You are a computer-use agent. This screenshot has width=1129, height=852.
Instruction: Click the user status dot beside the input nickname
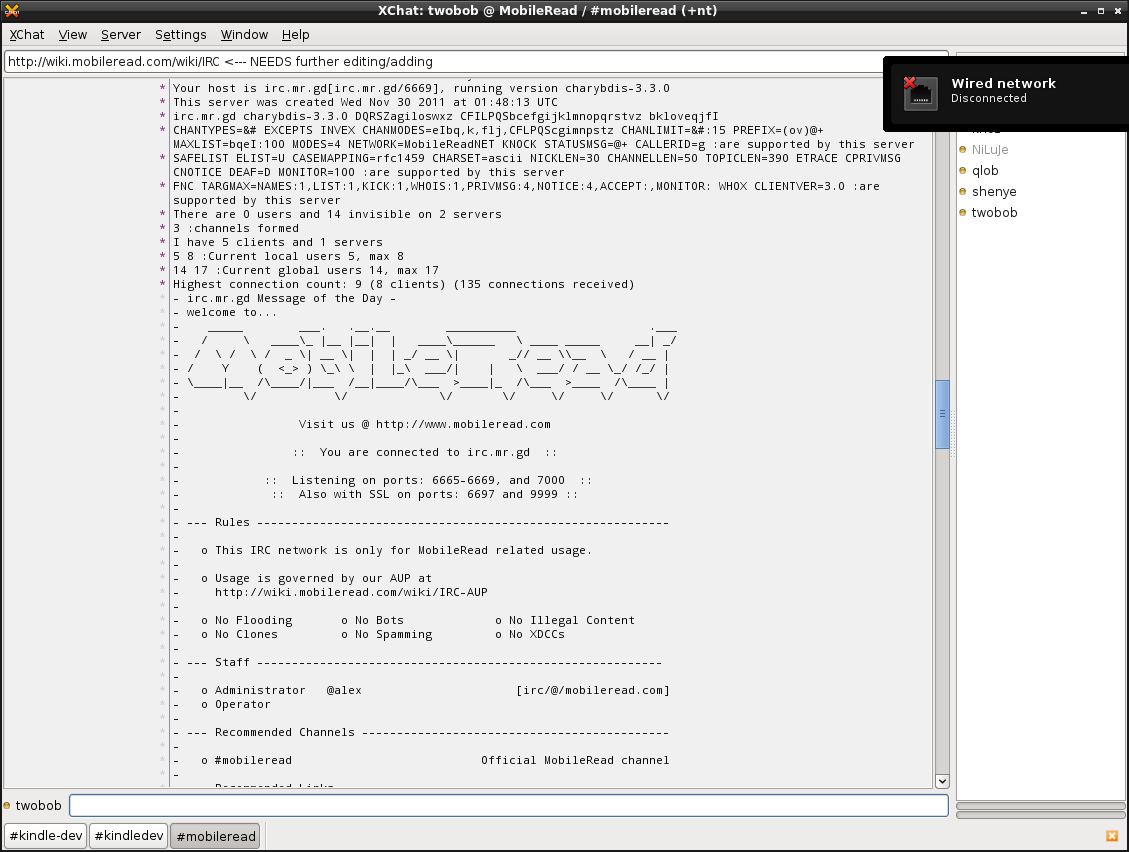click(x=7, y=805)
